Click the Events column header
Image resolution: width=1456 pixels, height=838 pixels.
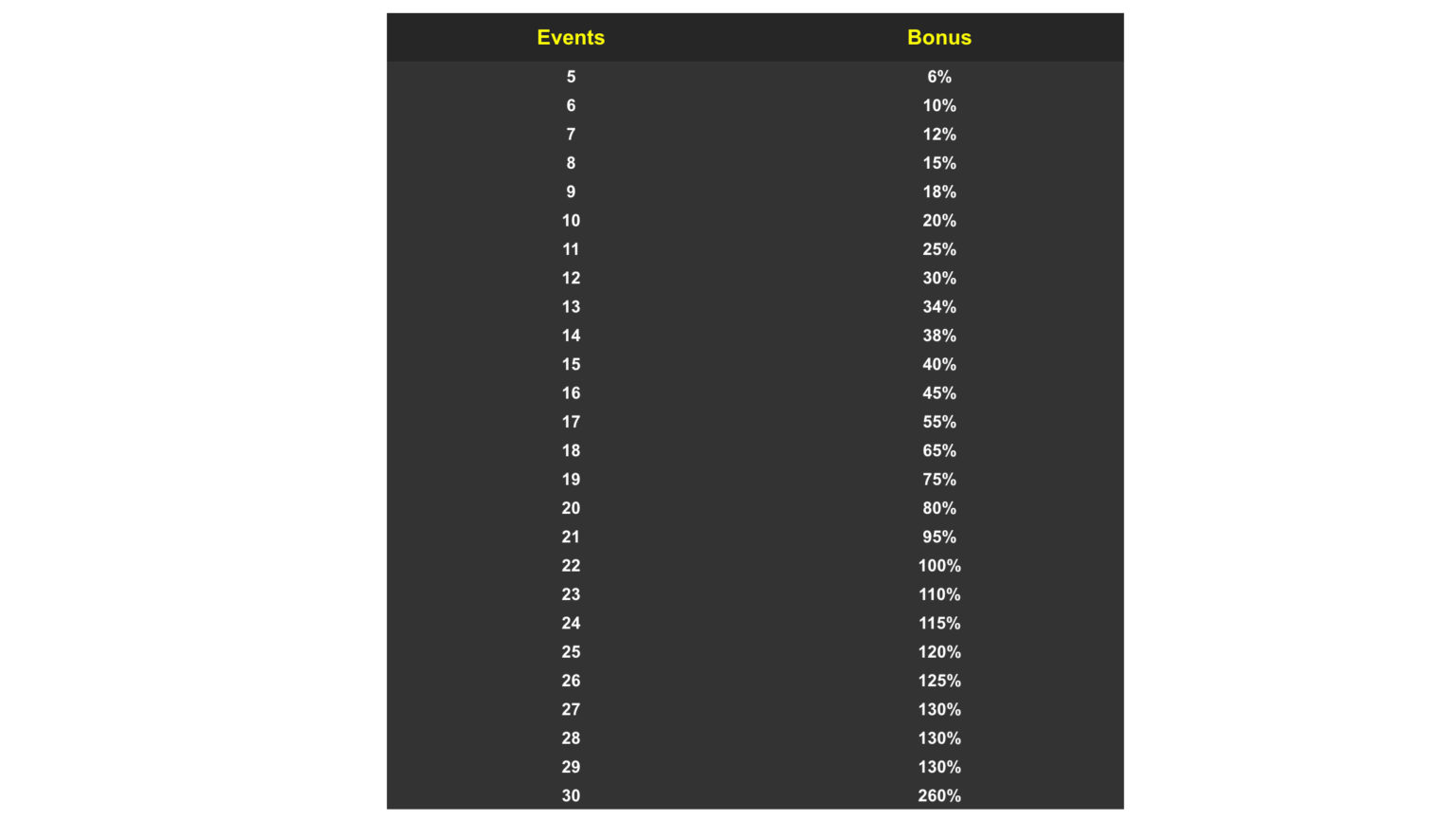(571, 37)
